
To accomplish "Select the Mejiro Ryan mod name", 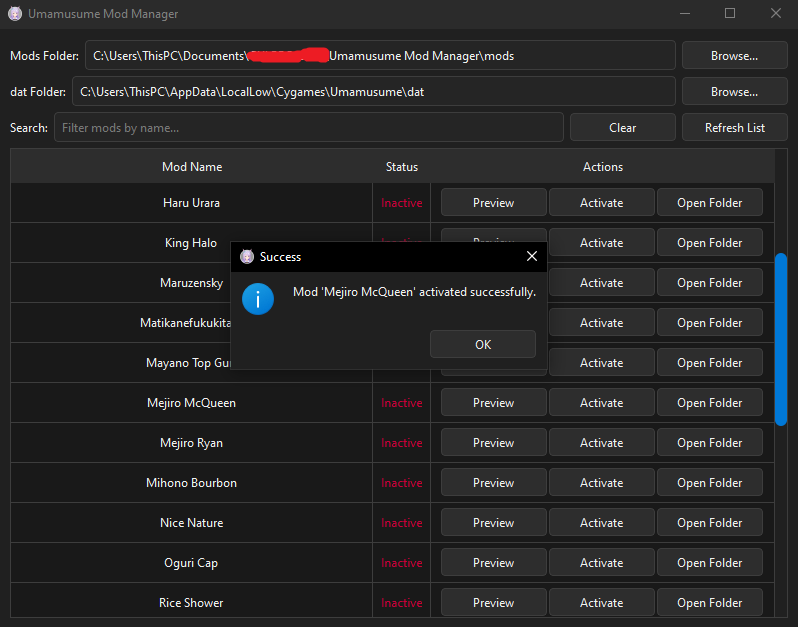I will [x=191, y=443].
